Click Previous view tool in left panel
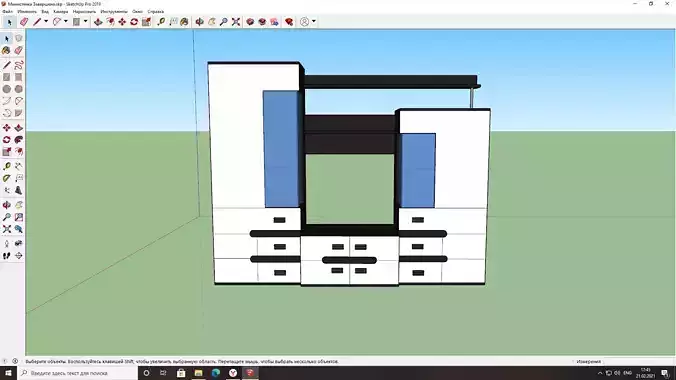 click(19, 229)
